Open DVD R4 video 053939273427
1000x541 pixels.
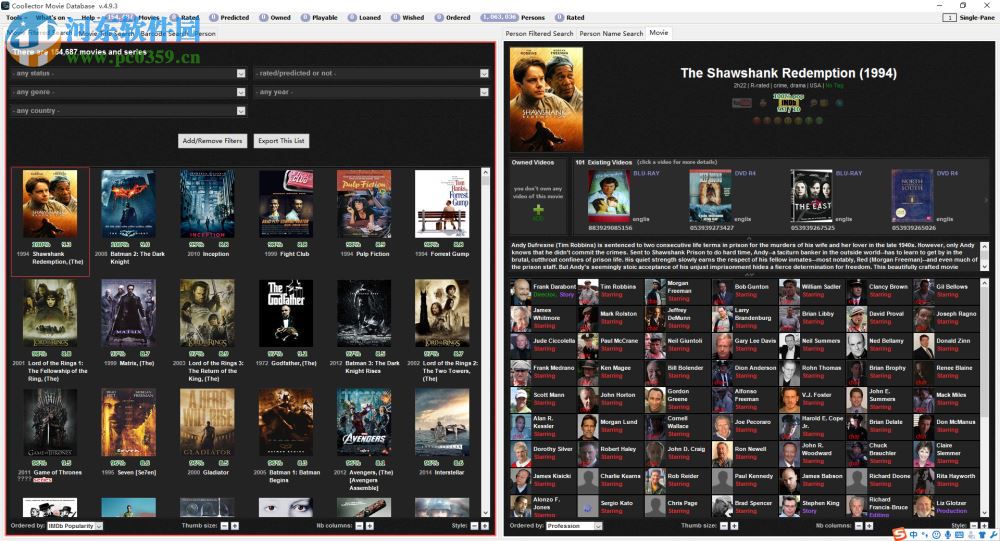tap(710, 196)
